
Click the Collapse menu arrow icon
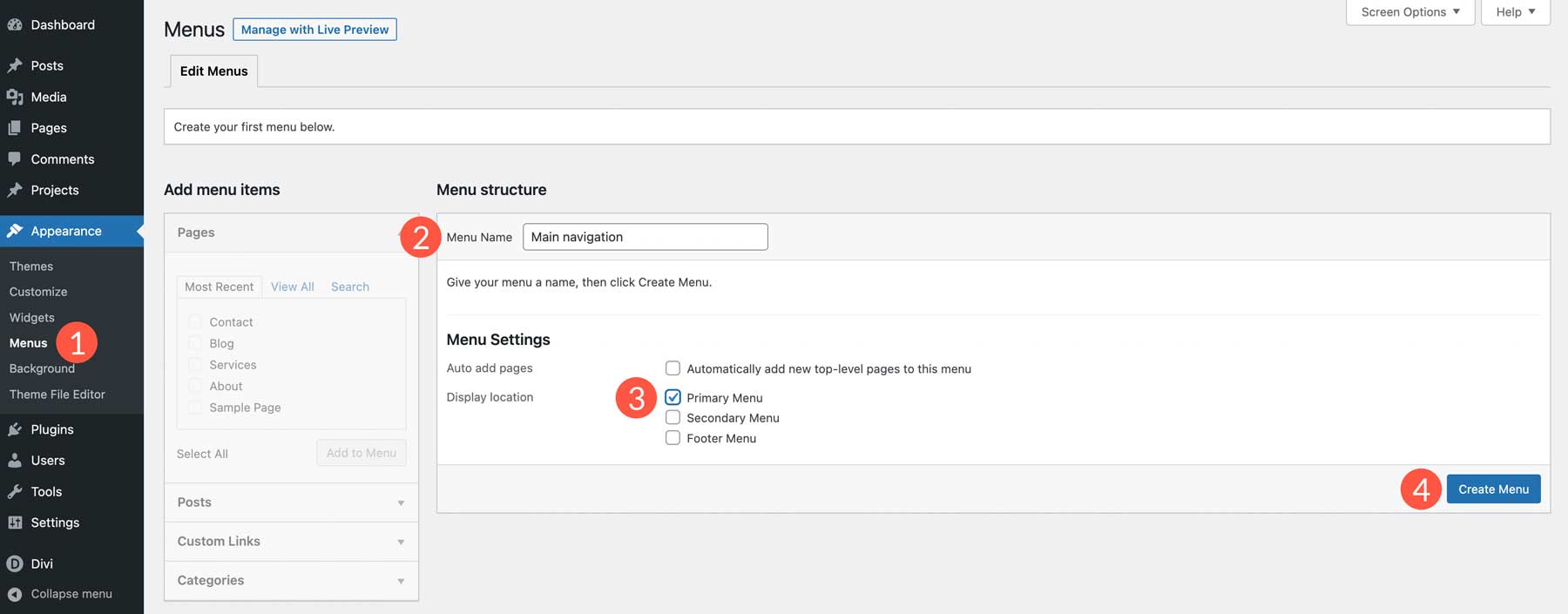coord(15,594)
